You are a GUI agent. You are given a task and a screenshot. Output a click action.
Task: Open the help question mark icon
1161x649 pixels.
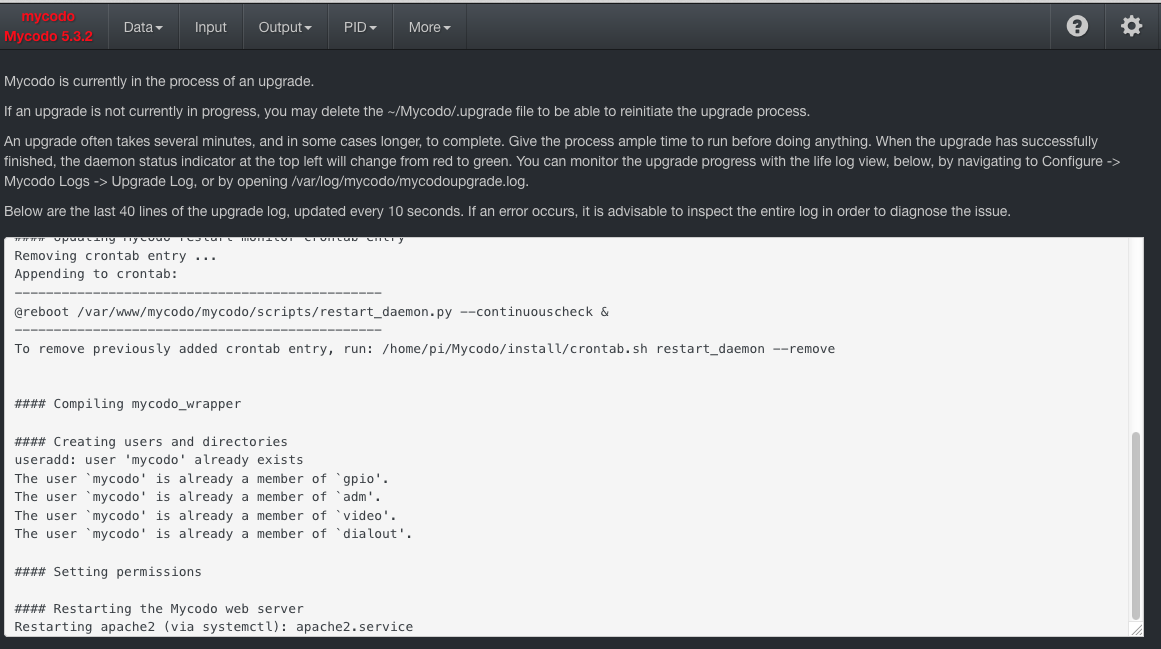point(1077,26)
